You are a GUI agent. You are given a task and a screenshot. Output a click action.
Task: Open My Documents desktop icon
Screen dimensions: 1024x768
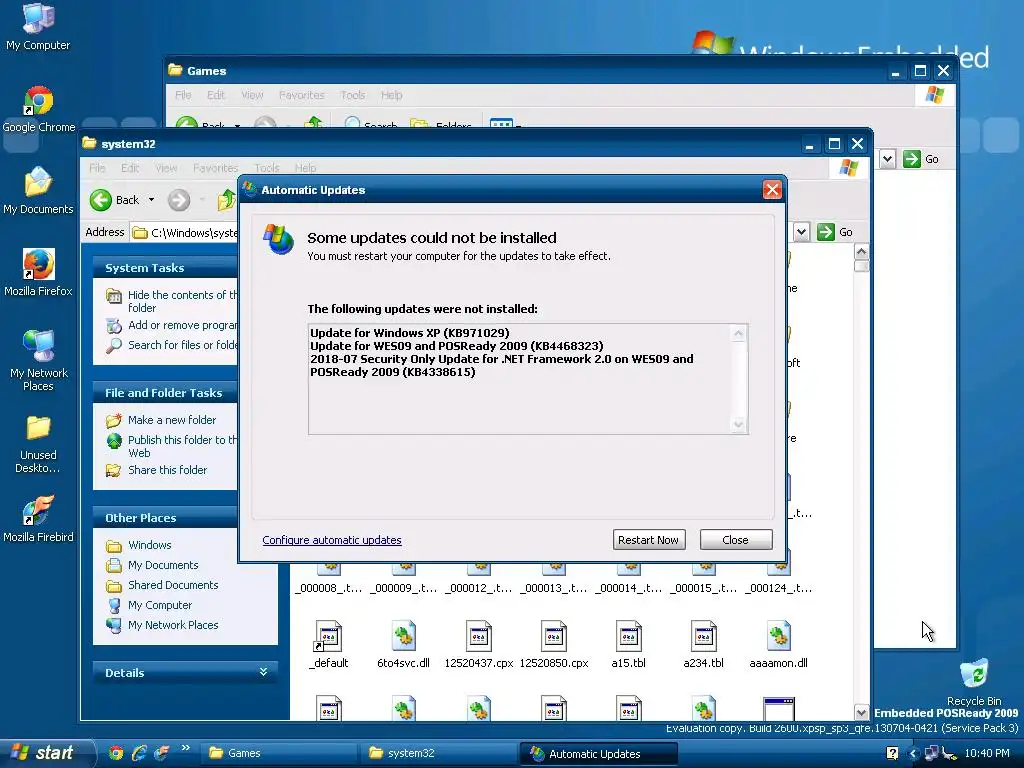pyautogui.click(x=38, y=190)
